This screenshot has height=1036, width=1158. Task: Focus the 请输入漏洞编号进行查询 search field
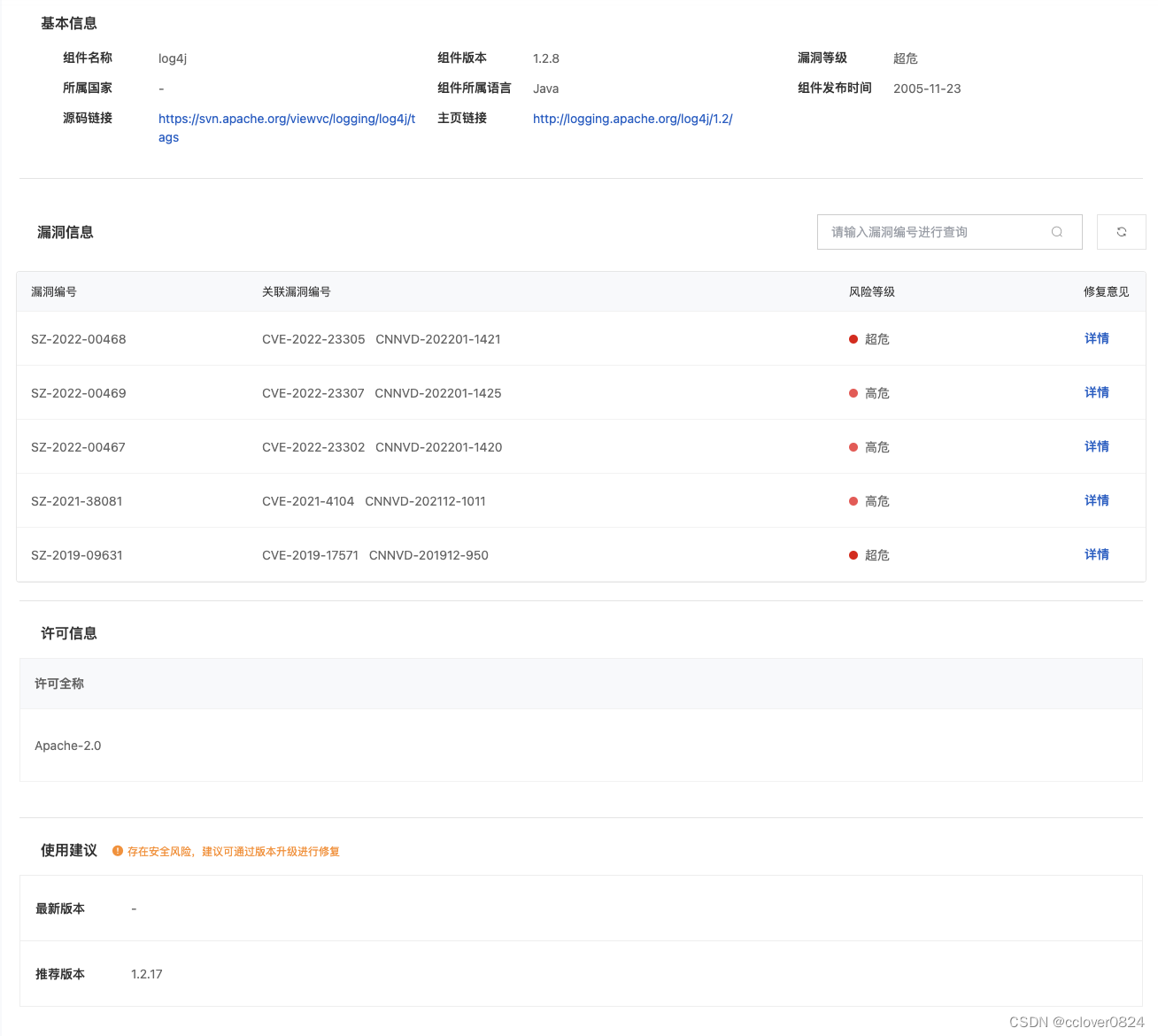[x=949, y=232]
